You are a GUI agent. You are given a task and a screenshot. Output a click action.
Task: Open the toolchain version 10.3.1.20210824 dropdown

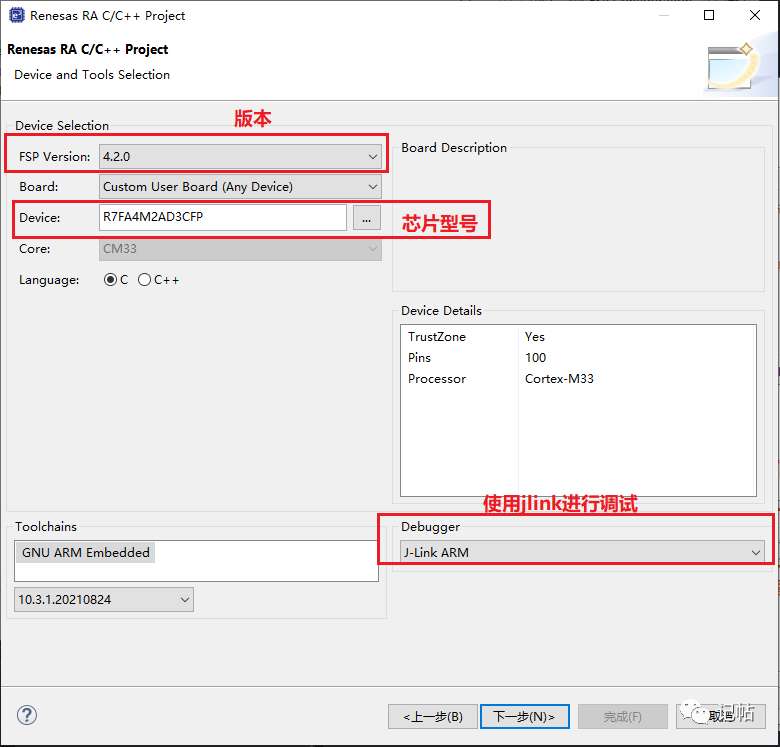pos(104,600)
